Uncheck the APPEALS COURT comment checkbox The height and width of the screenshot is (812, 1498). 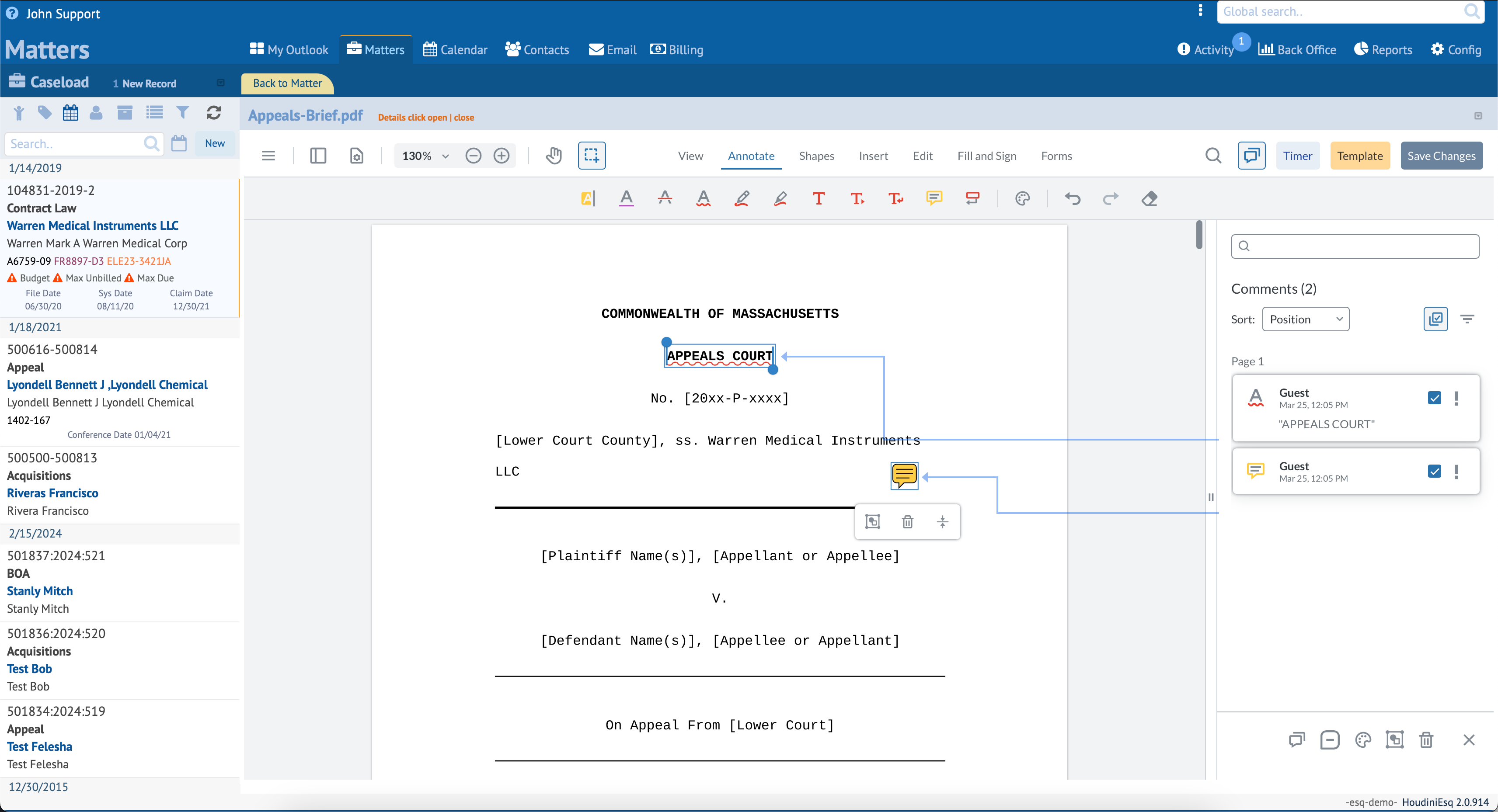click(1434, 398)
